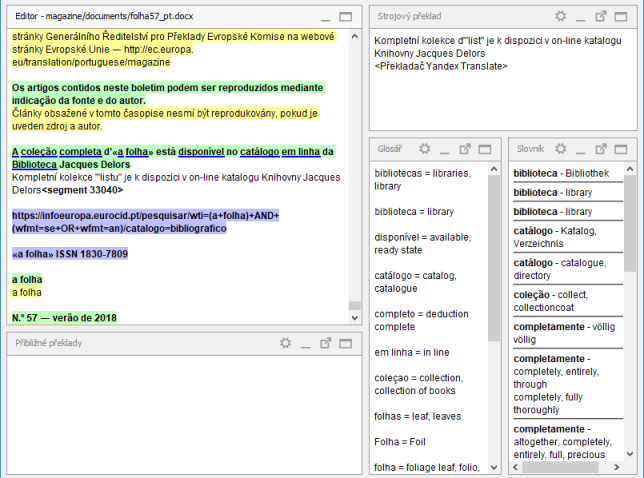Maximize the Strojový překlad pane

621,16
